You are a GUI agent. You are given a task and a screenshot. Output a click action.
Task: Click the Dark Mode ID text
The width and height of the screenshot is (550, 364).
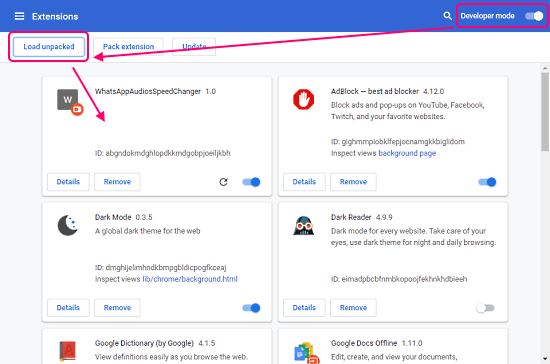[x=160, y=268]
